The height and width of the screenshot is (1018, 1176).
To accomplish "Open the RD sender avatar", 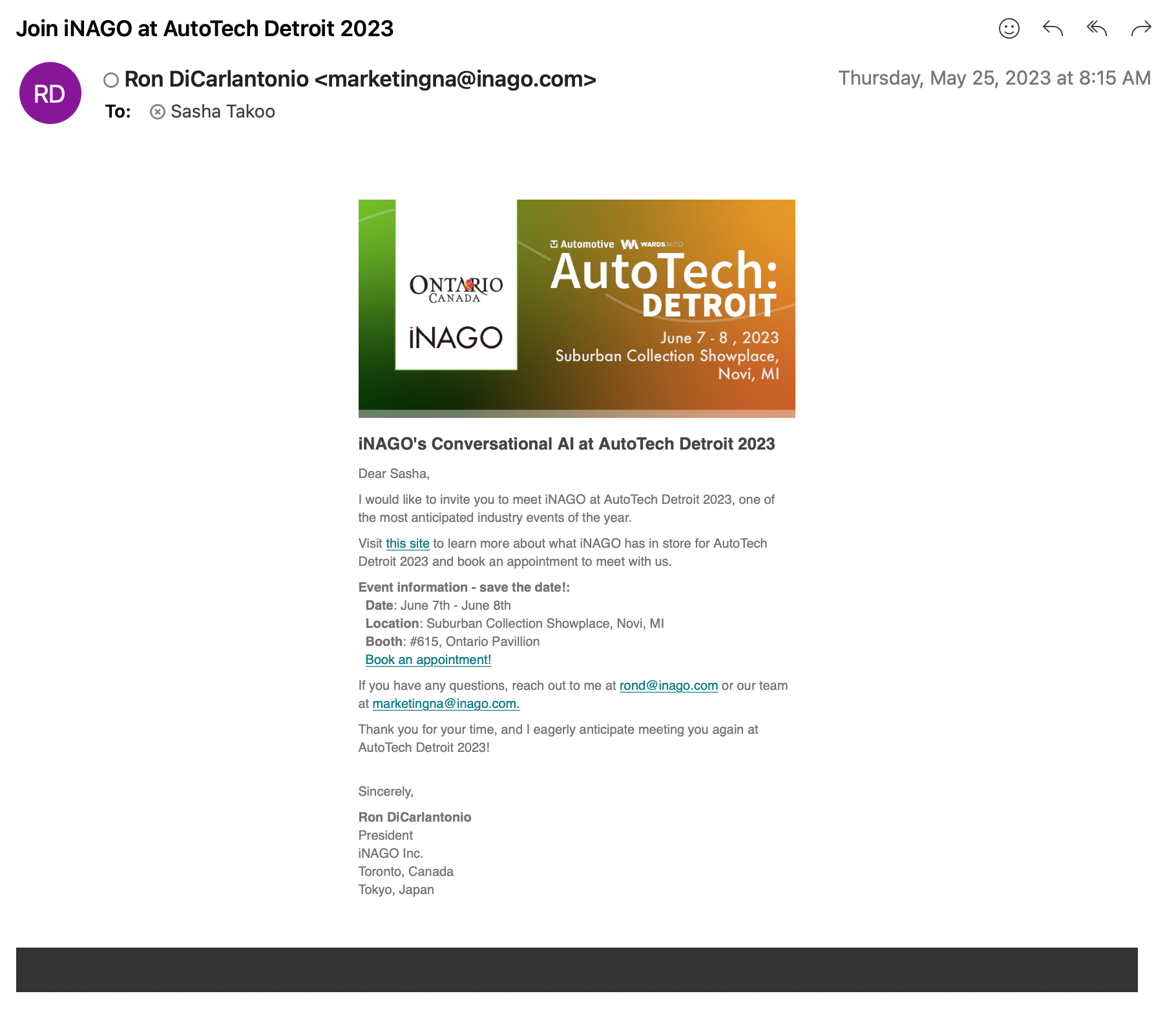I will tap(50, 93).
